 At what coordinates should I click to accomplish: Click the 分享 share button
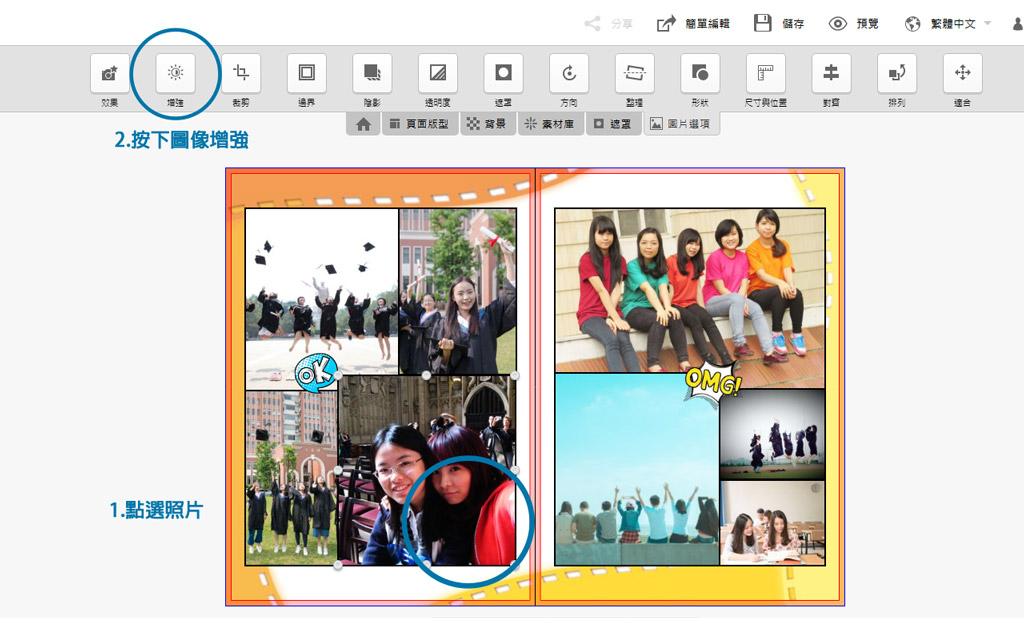point(609,24)
